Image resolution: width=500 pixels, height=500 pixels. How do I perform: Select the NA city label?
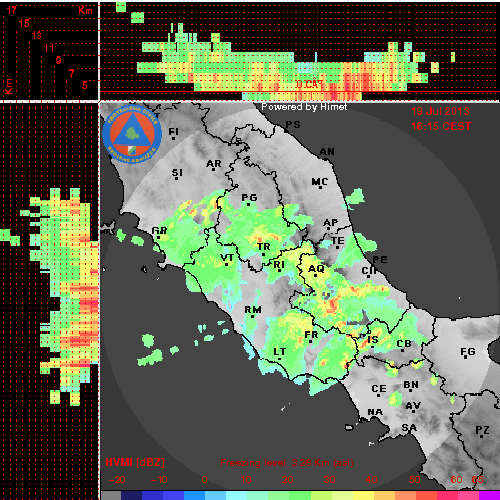(x=375, y=413)
